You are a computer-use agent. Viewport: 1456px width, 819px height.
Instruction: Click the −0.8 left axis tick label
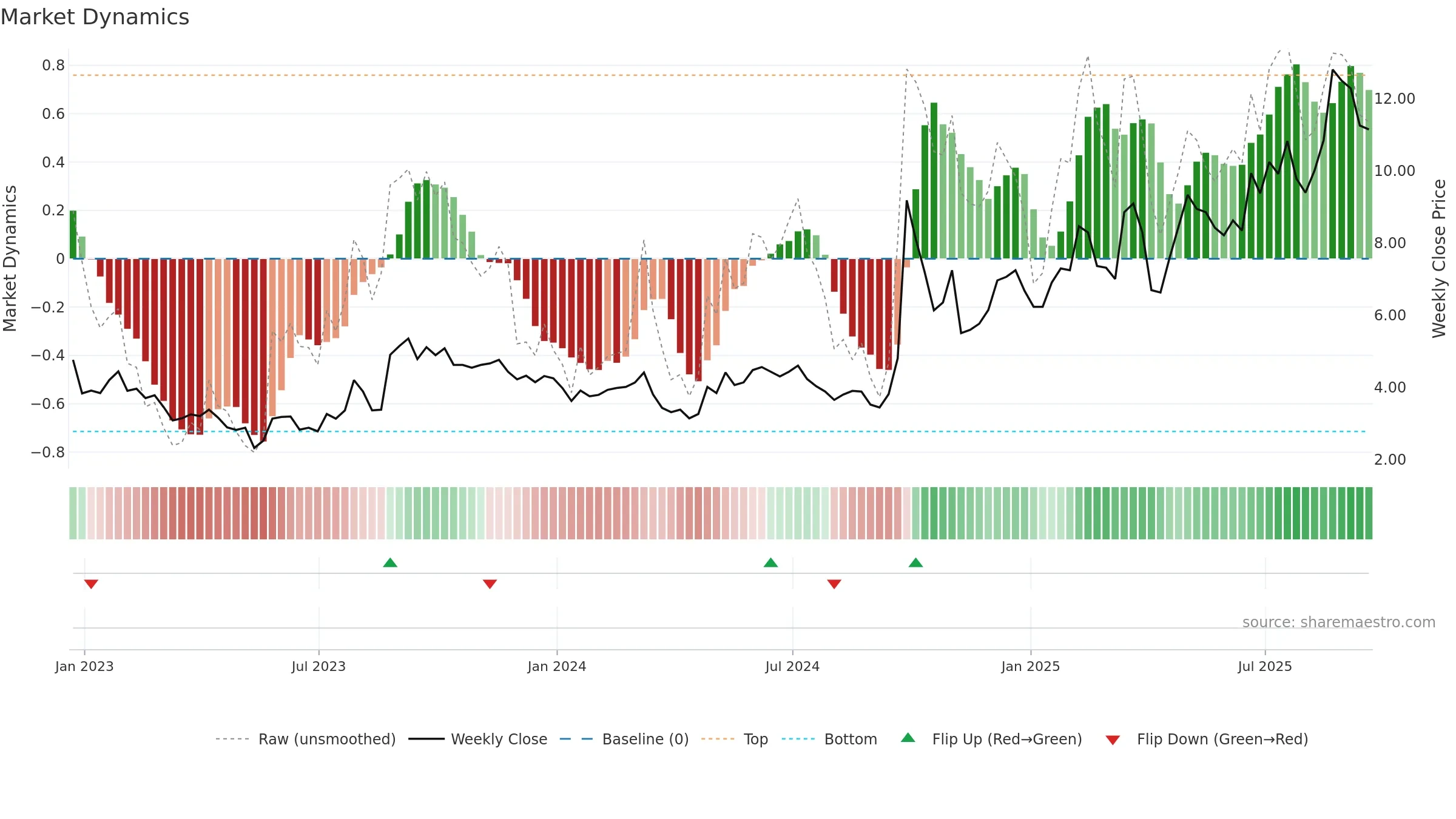point(48,452)
